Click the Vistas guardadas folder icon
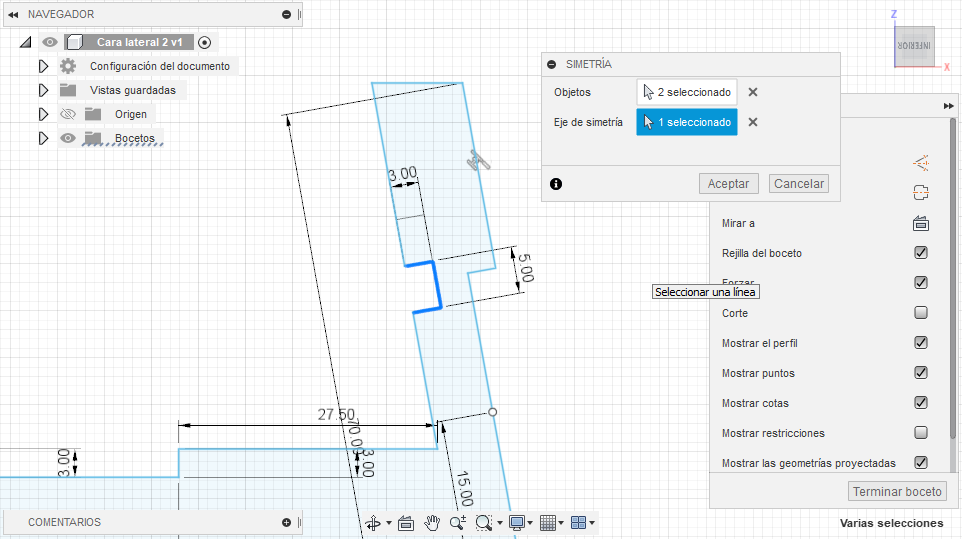 (68, 90)
